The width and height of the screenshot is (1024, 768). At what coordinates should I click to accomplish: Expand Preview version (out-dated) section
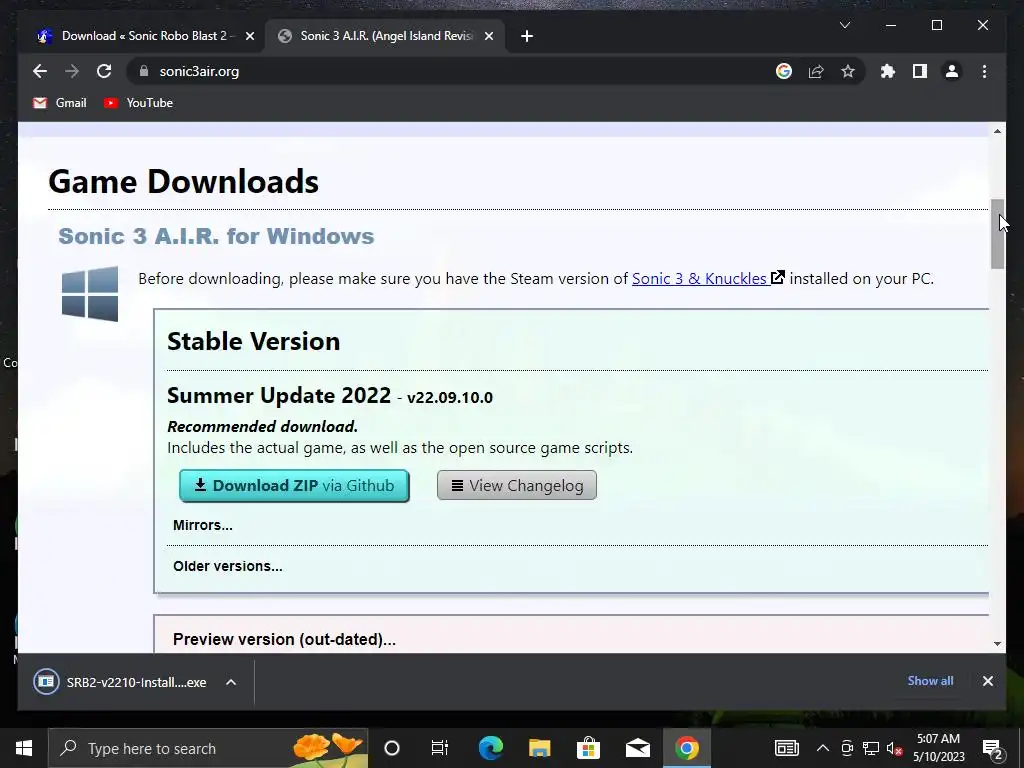284,639
